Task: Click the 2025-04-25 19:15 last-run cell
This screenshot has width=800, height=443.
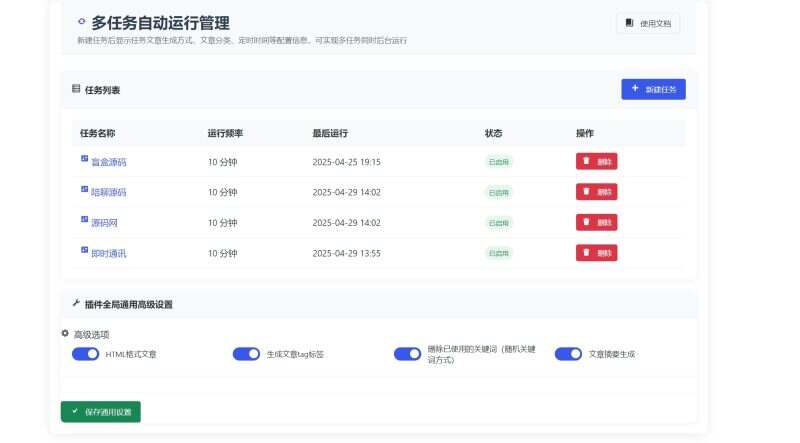Action: [346, 162]
